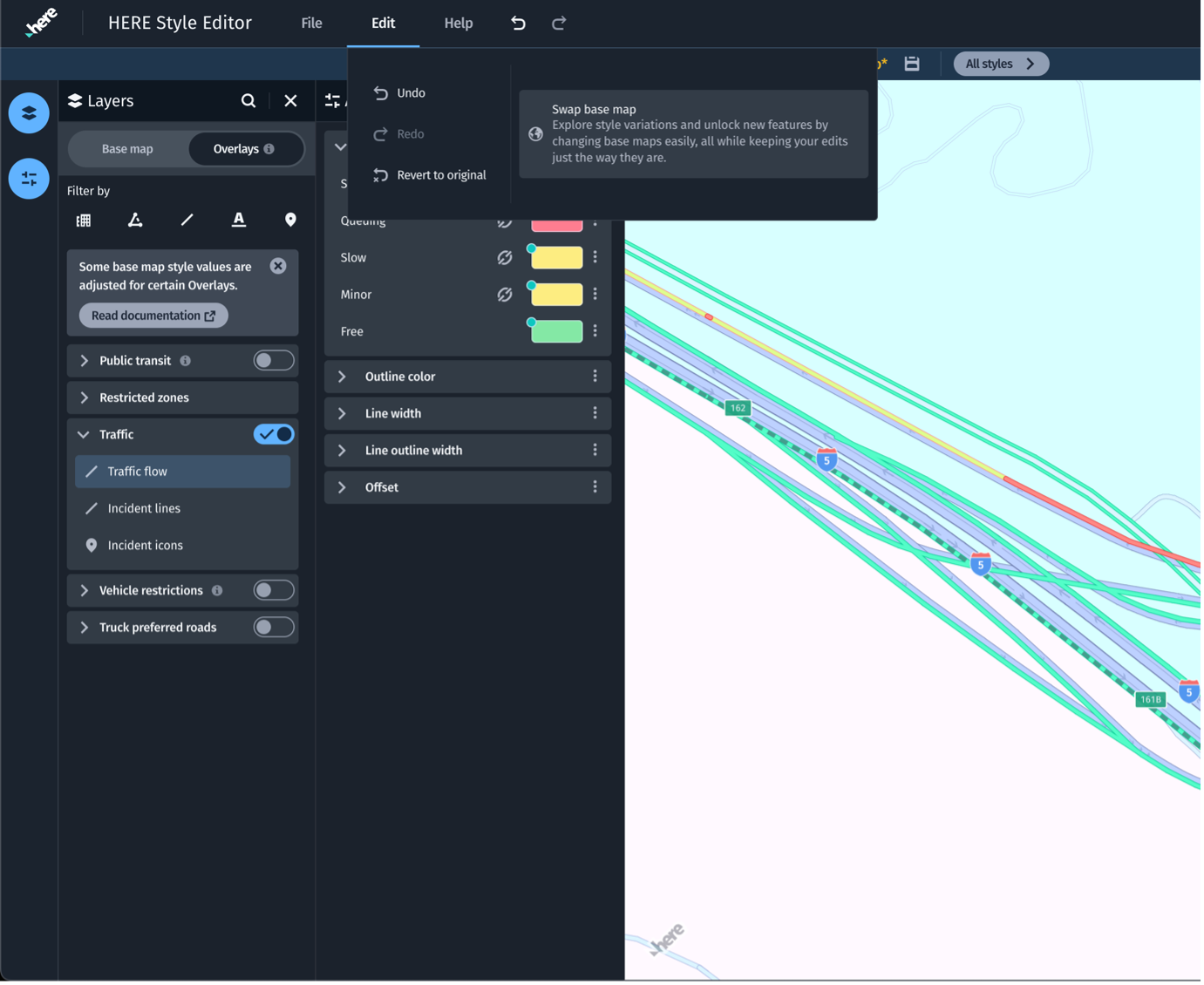Switch to Base map tab
Screen dimensions: 1204x985
click(x=127, y=149)
